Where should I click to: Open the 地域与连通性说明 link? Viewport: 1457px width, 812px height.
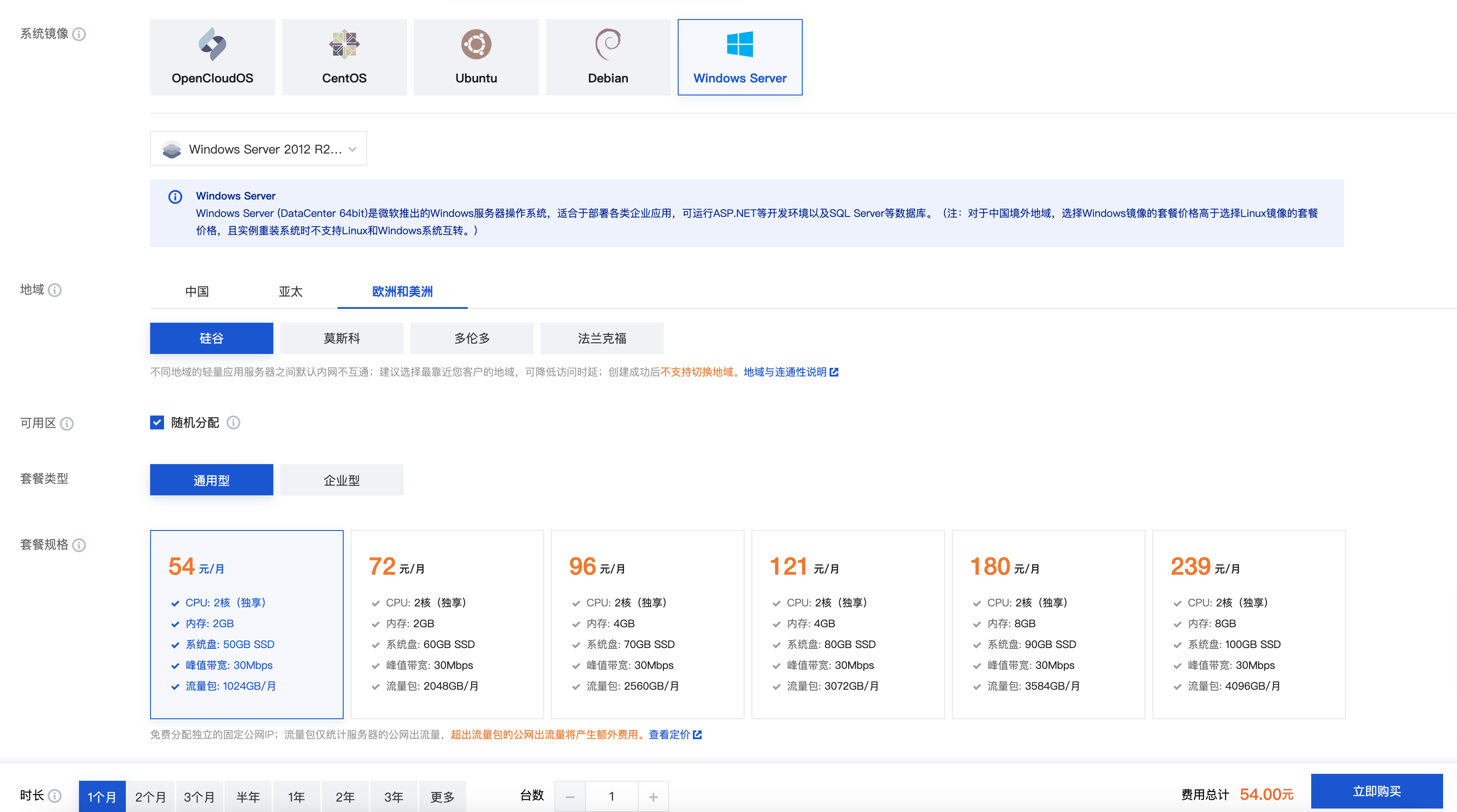pyautogui.click(x=785, y=372)
